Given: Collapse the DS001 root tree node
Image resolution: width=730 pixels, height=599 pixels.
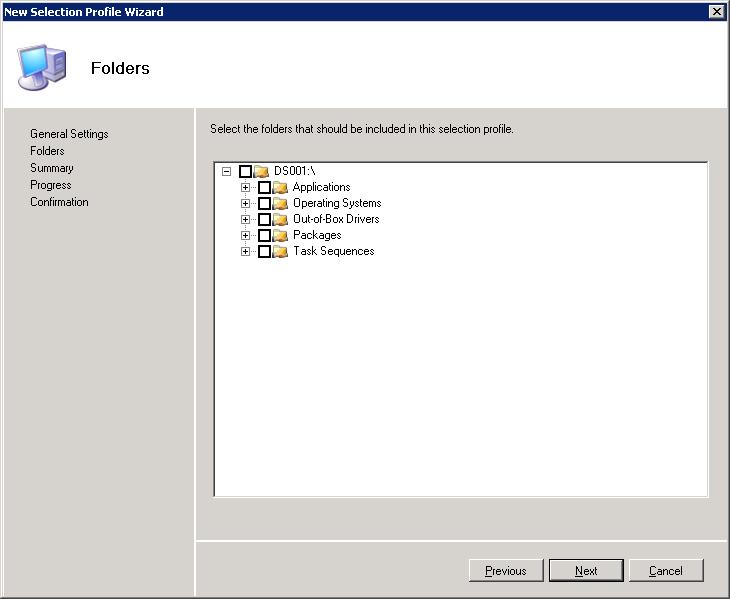Looking at the screenshot, I should 227,172.
